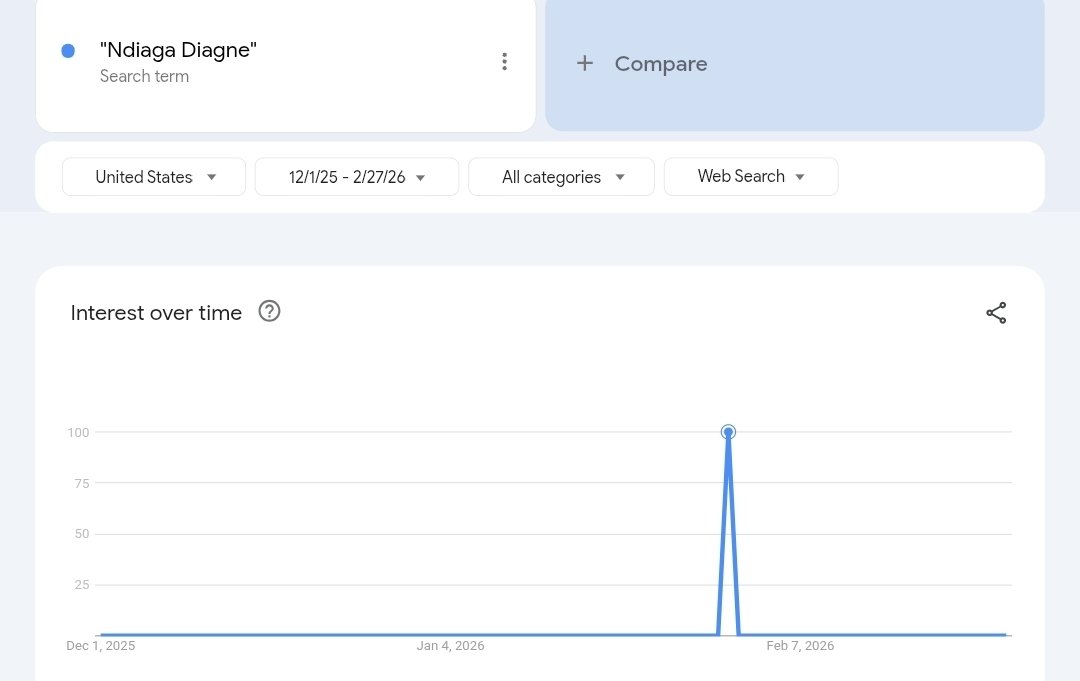Click the peak data point at 100
The width and height of the screenshot is (1080, 681).
728,432
